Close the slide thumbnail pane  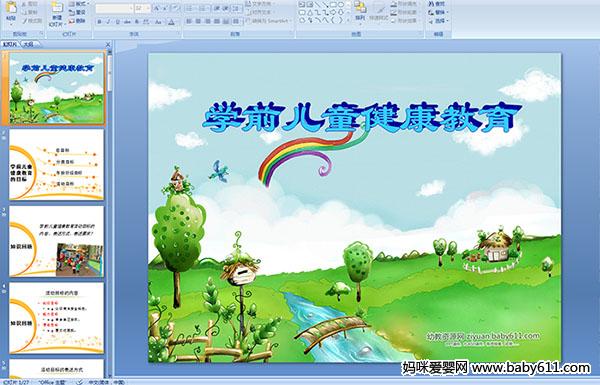point(108,44)
